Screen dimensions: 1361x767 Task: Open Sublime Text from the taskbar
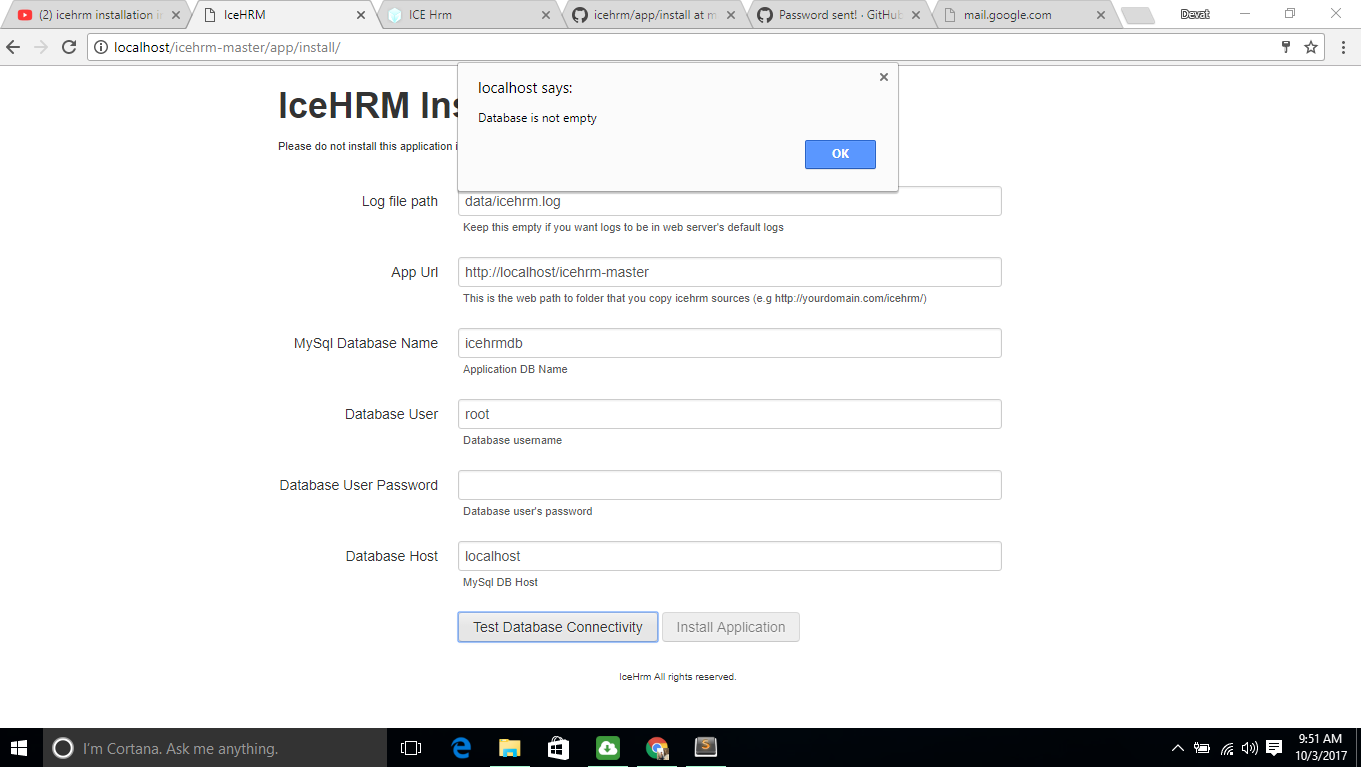coord(706,747)
